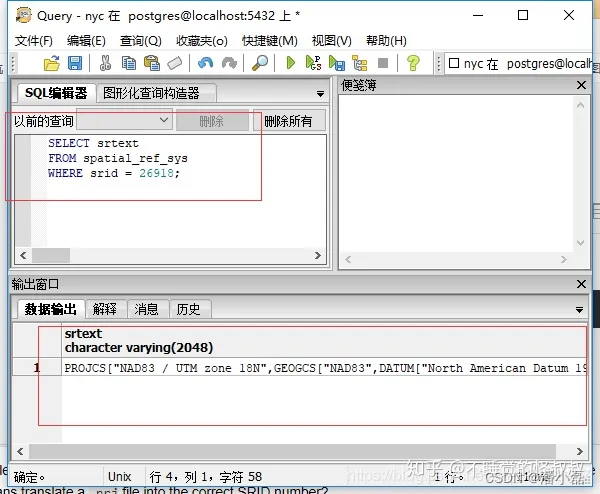The width and height of the screenshot is (600, 494).
Task: Run query with pgScript icon
Action: click(313, 63)
